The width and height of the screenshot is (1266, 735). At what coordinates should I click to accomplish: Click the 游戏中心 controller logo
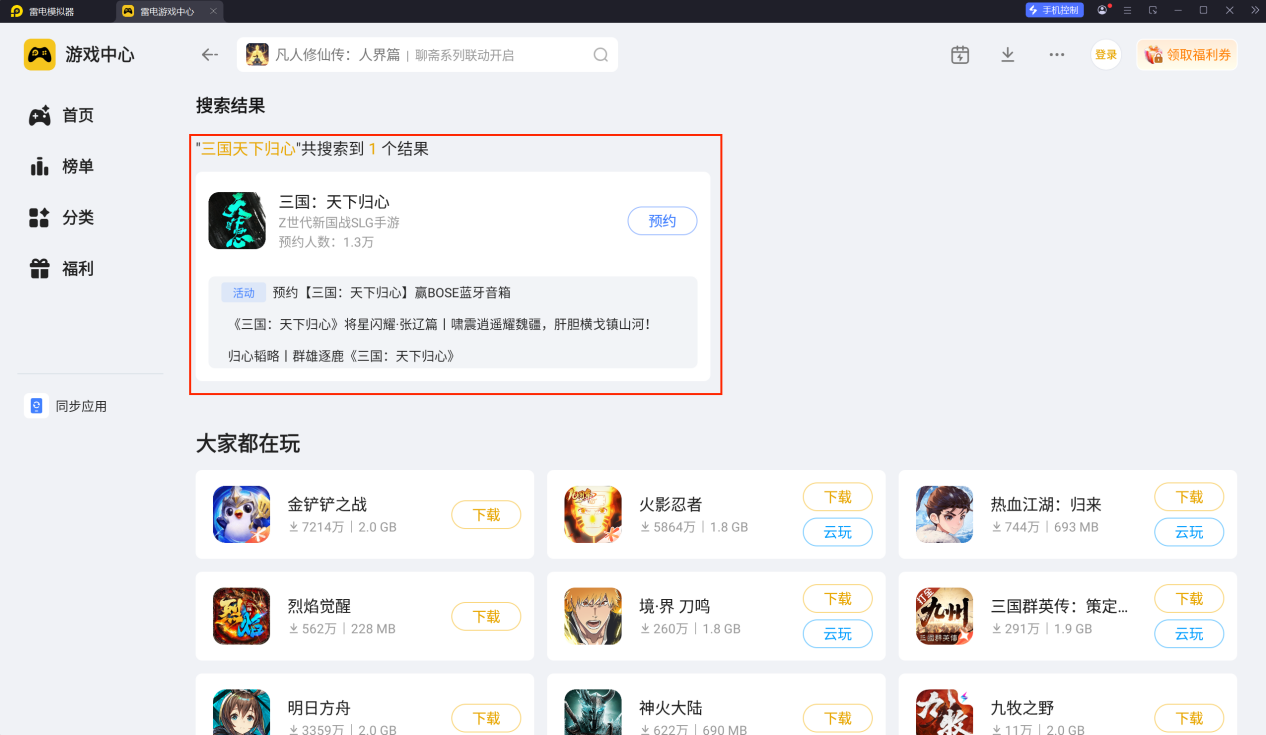40,55
